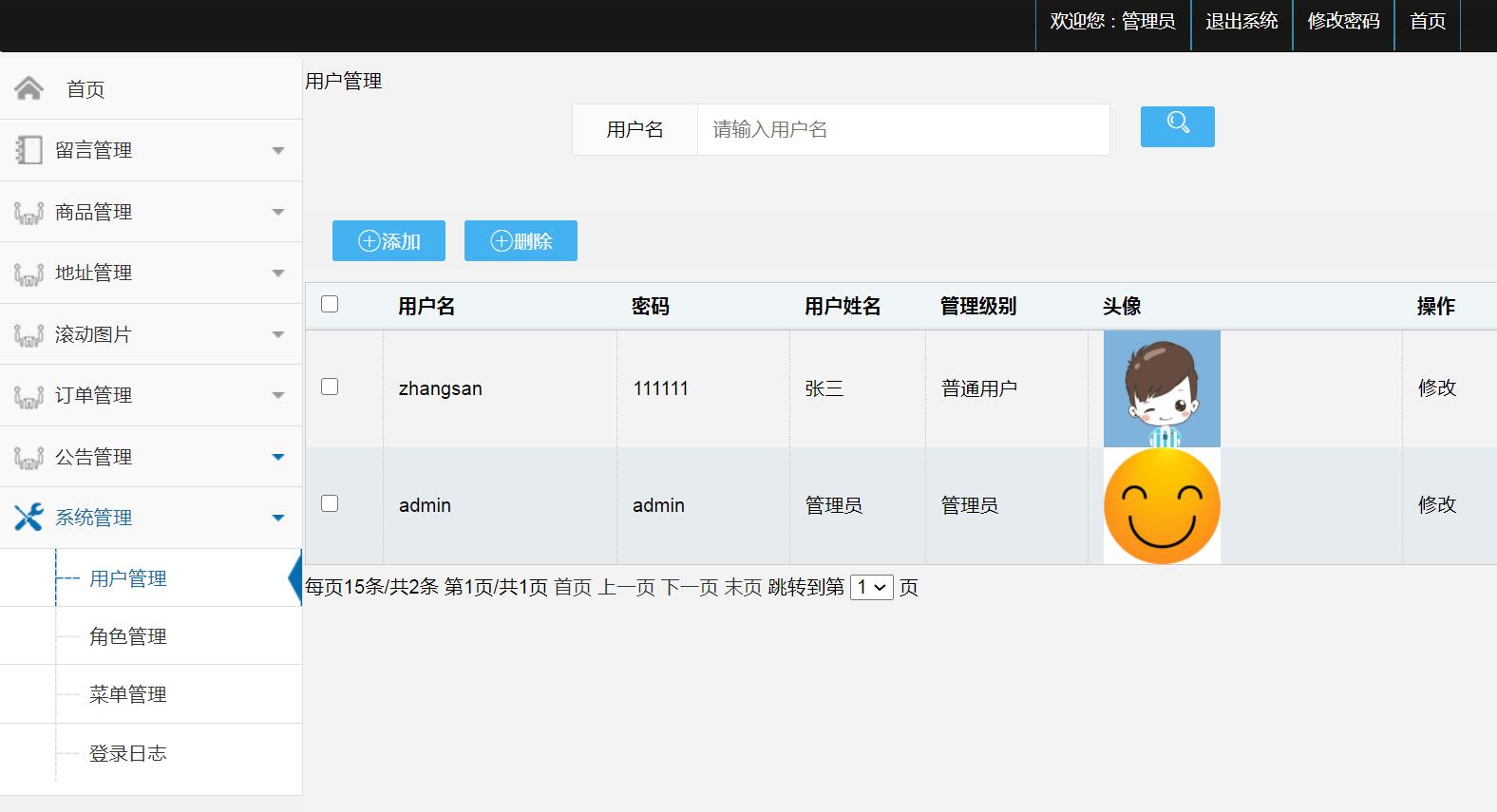Click the 用户名 column header

click(x=426, y=306)
